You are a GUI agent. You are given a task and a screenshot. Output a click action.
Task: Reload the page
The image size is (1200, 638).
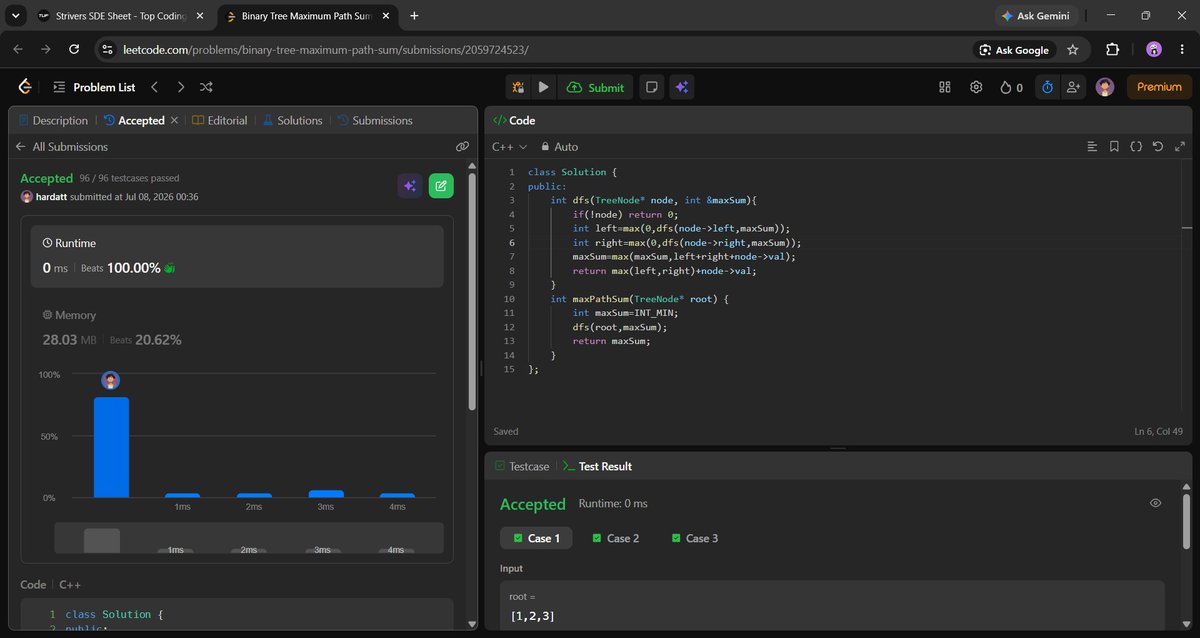73,50
